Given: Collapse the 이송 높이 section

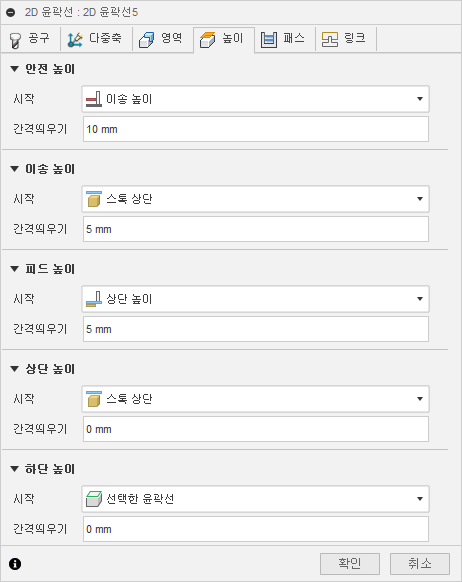Looking at the screenshot, I should pos(14,169).
